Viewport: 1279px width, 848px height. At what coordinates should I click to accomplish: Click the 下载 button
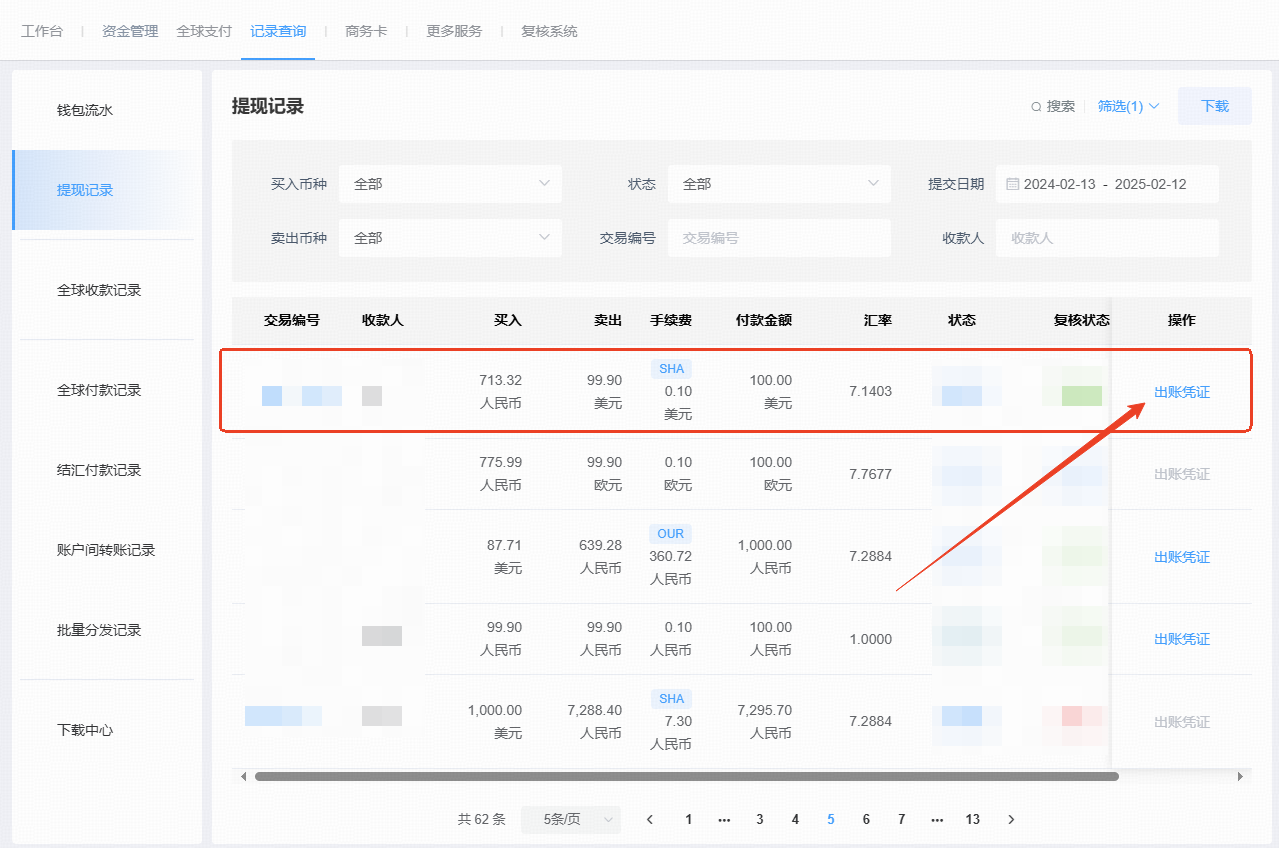tap(1214, 106)
